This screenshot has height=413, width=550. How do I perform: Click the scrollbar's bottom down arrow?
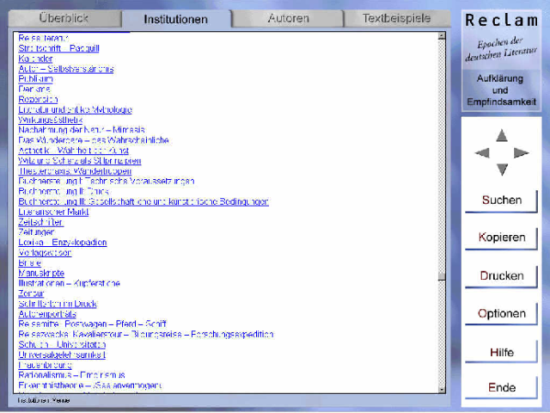click(442, 389)
